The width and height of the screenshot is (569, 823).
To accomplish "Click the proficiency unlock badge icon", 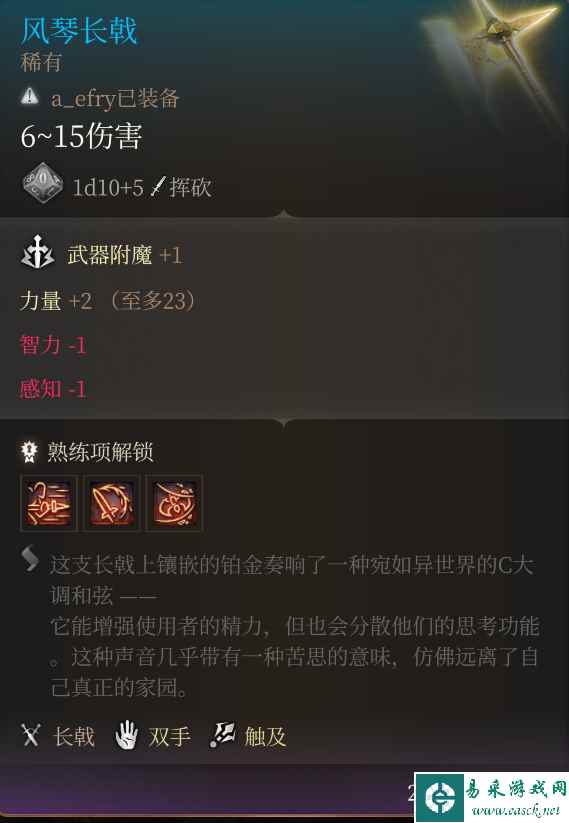I will [x=29, y=452].
